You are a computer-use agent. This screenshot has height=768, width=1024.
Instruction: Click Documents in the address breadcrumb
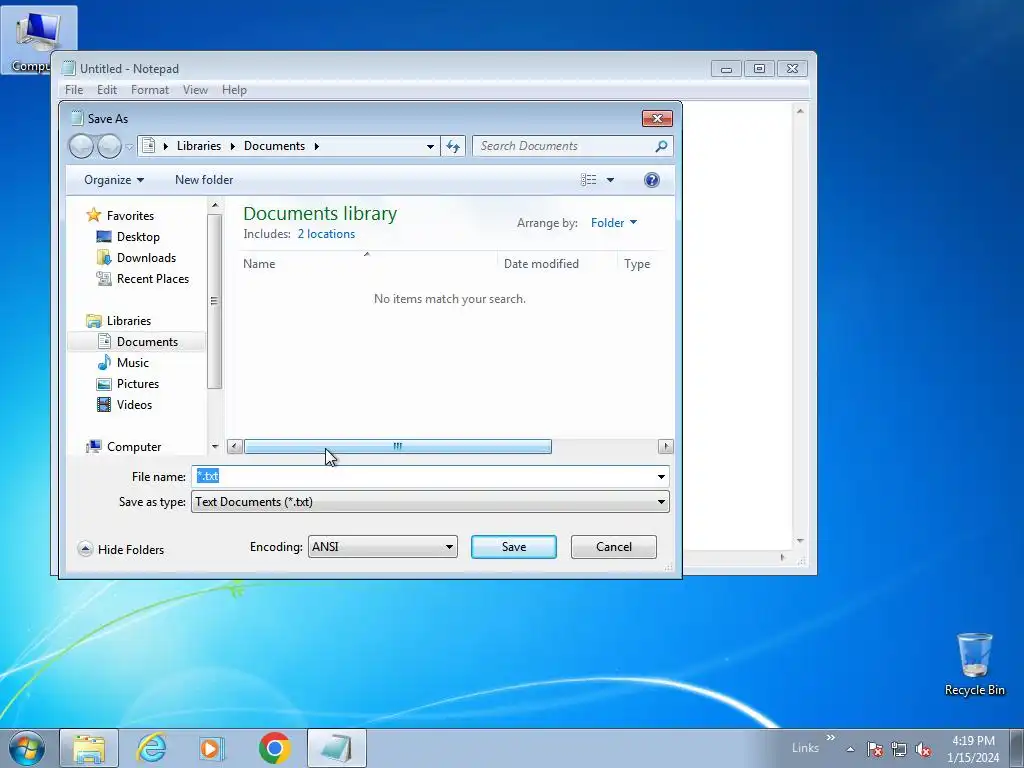pyautogui.click(x=274, y=146)
